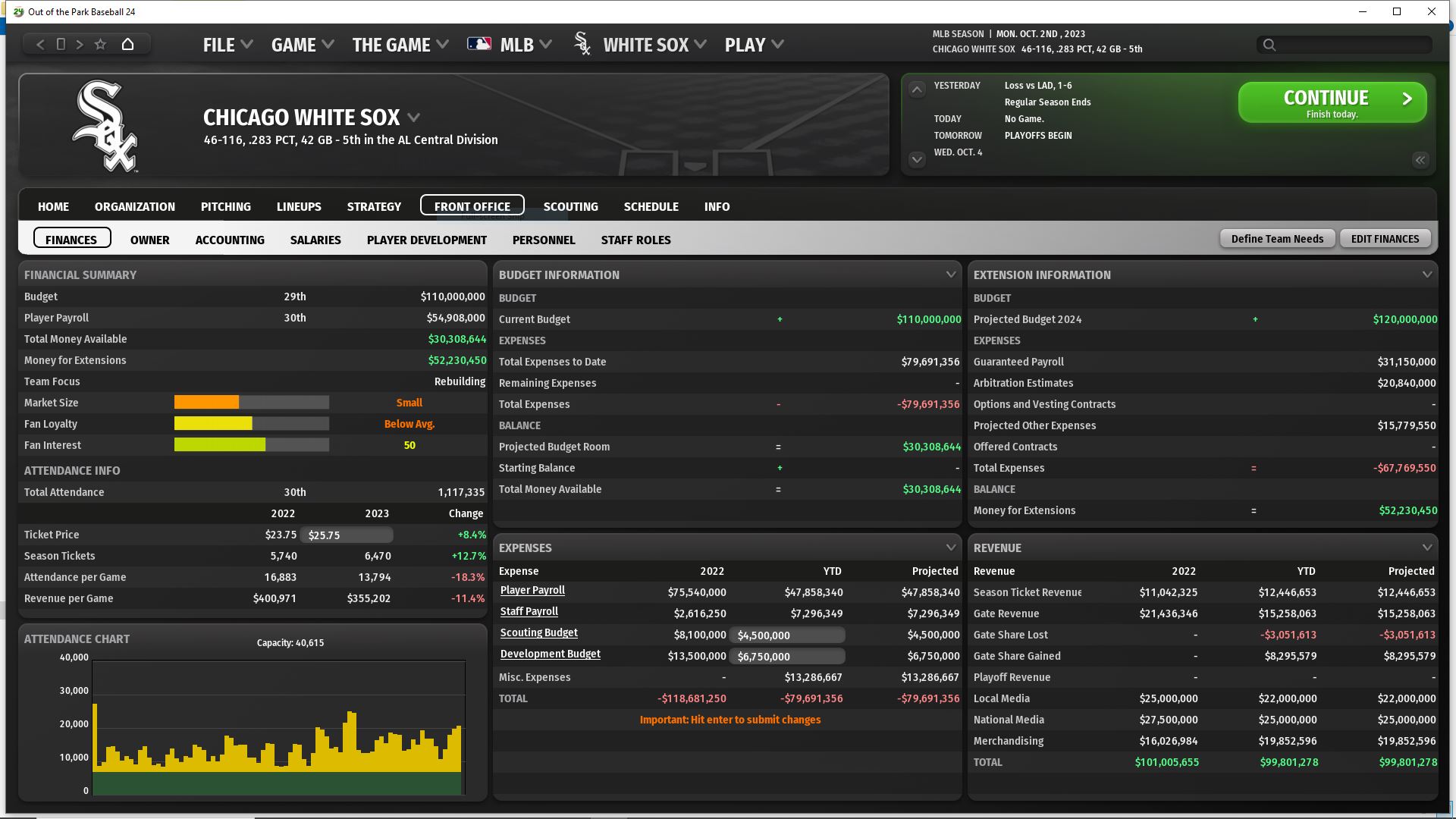
Task: Open the Extension Information panel dropdown
Action: tap(1426, 275)
